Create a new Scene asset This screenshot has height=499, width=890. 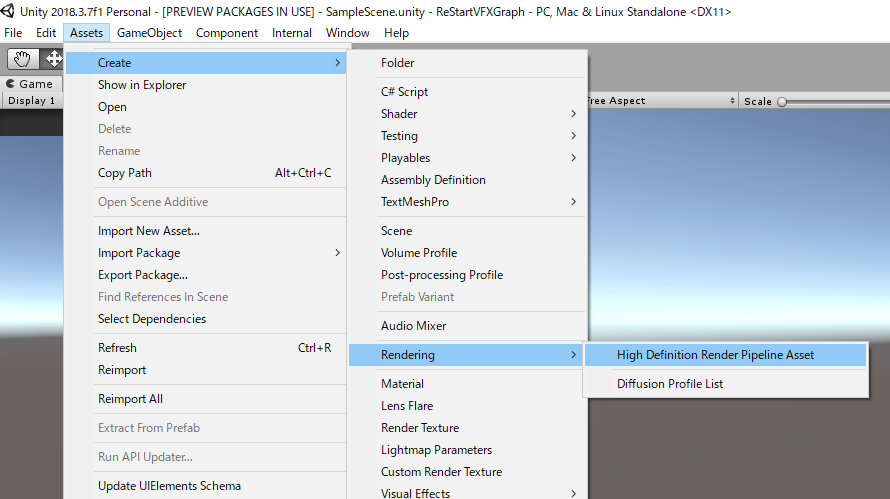[x=467, y=230]
